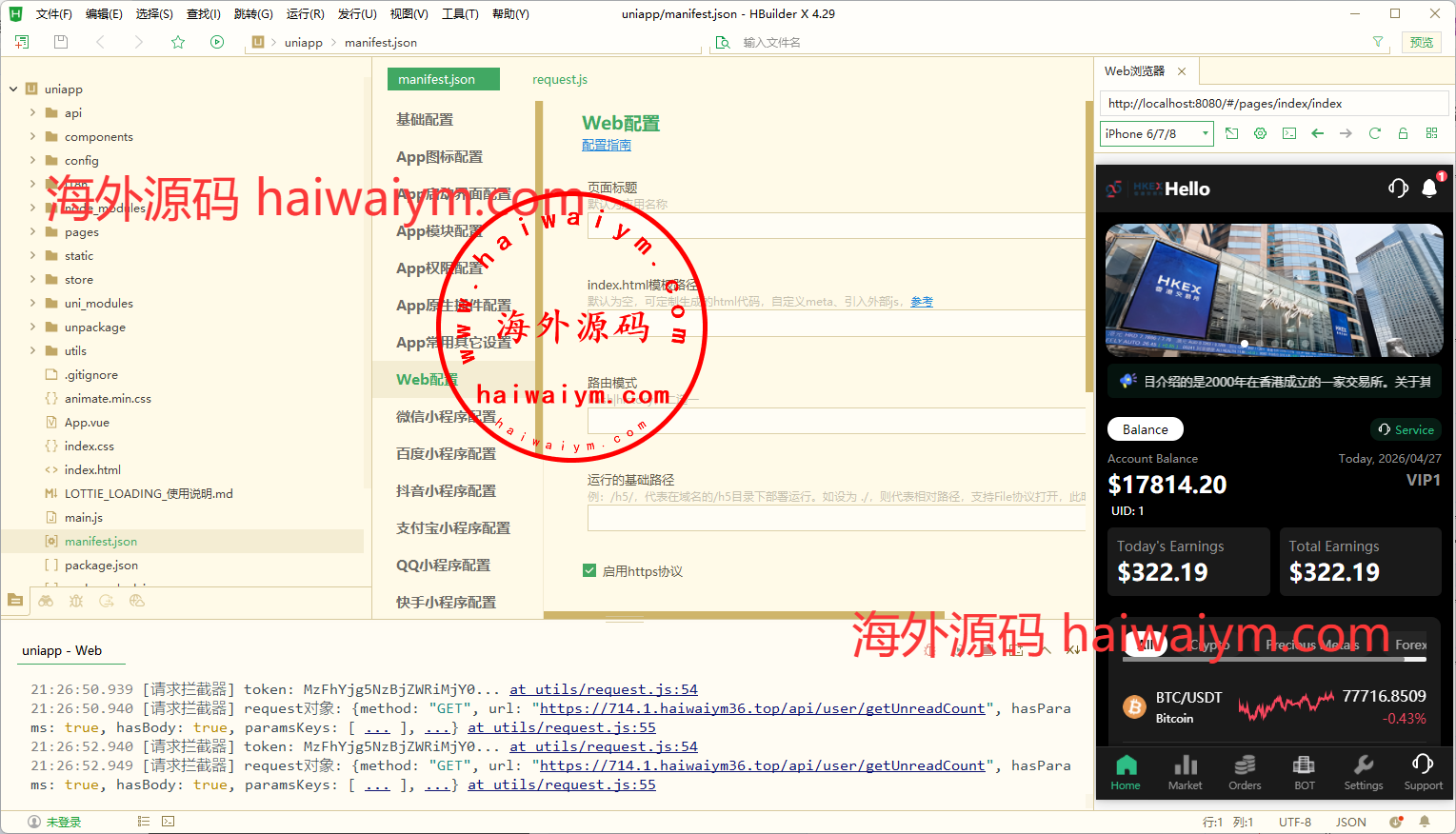Switch to the request.js tab

tap(560, 79)
